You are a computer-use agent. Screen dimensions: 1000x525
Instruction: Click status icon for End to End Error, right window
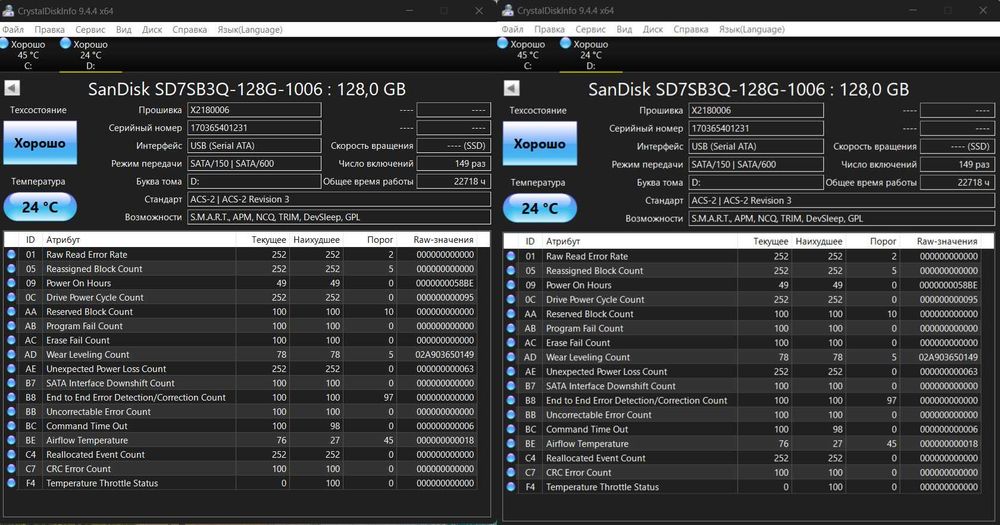(511, 400)
